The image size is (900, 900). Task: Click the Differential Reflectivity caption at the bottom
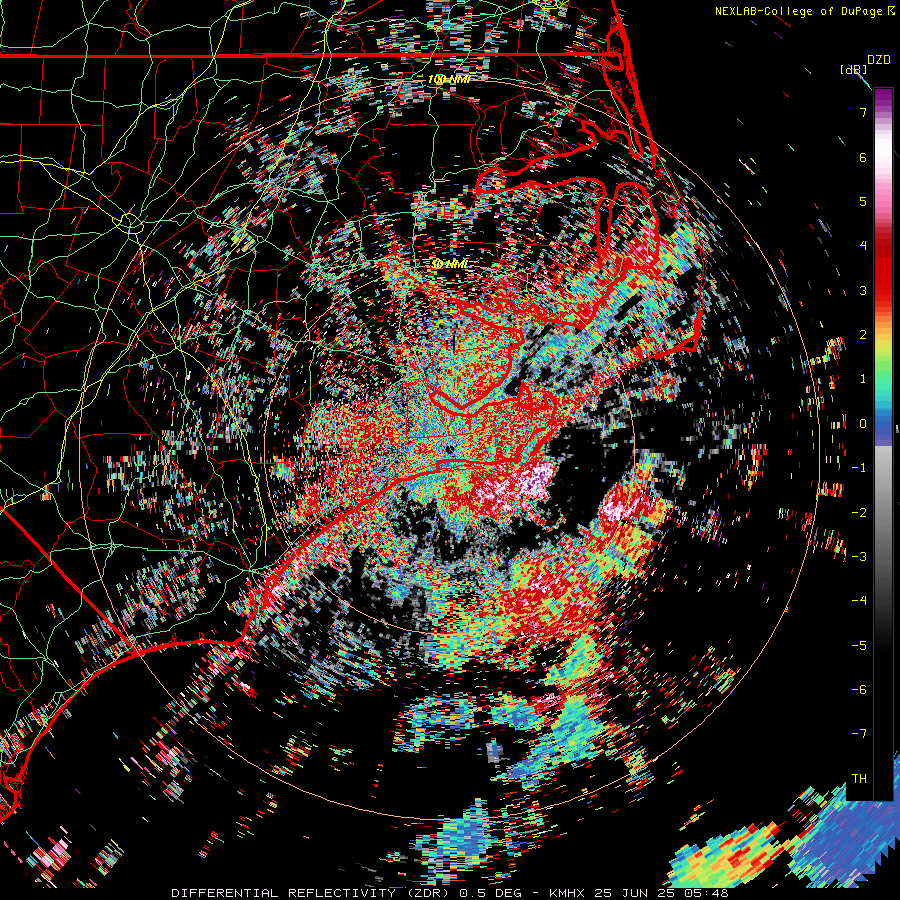(x=449, y=893)
